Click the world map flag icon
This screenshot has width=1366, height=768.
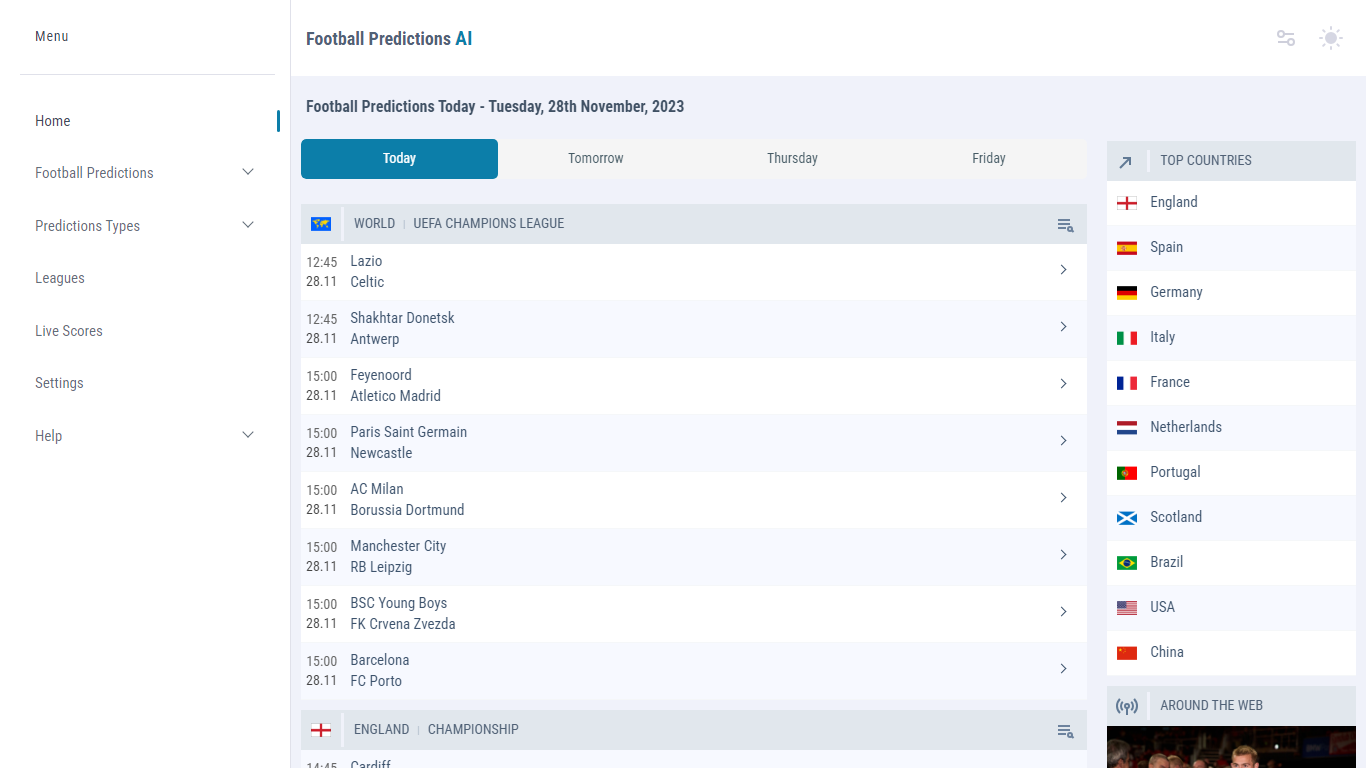pos(321,224)
